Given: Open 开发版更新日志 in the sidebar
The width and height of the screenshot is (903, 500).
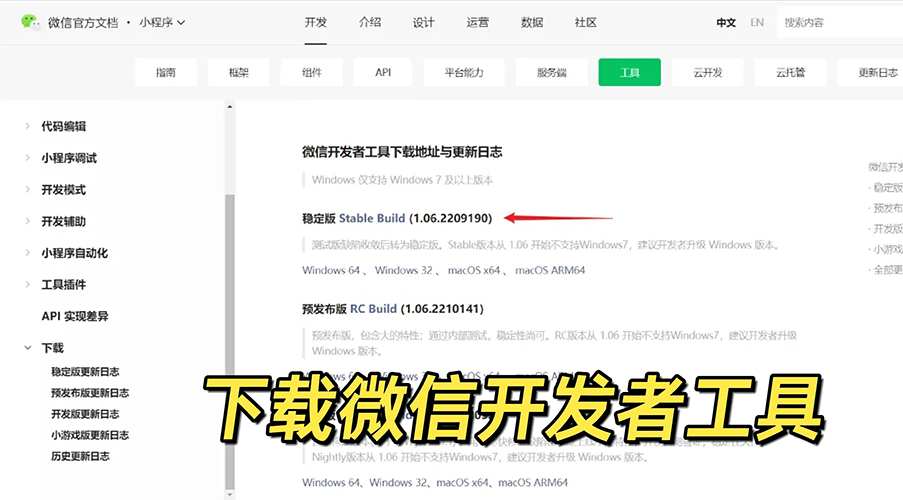Looking at the screenshot, I should point(85,414).
